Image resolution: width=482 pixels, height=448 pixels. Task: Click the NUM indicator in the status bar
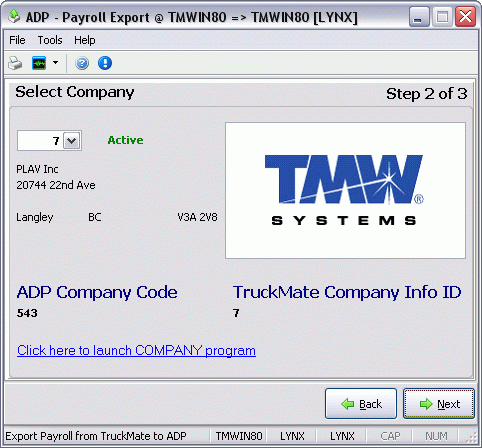click(436, 436)
